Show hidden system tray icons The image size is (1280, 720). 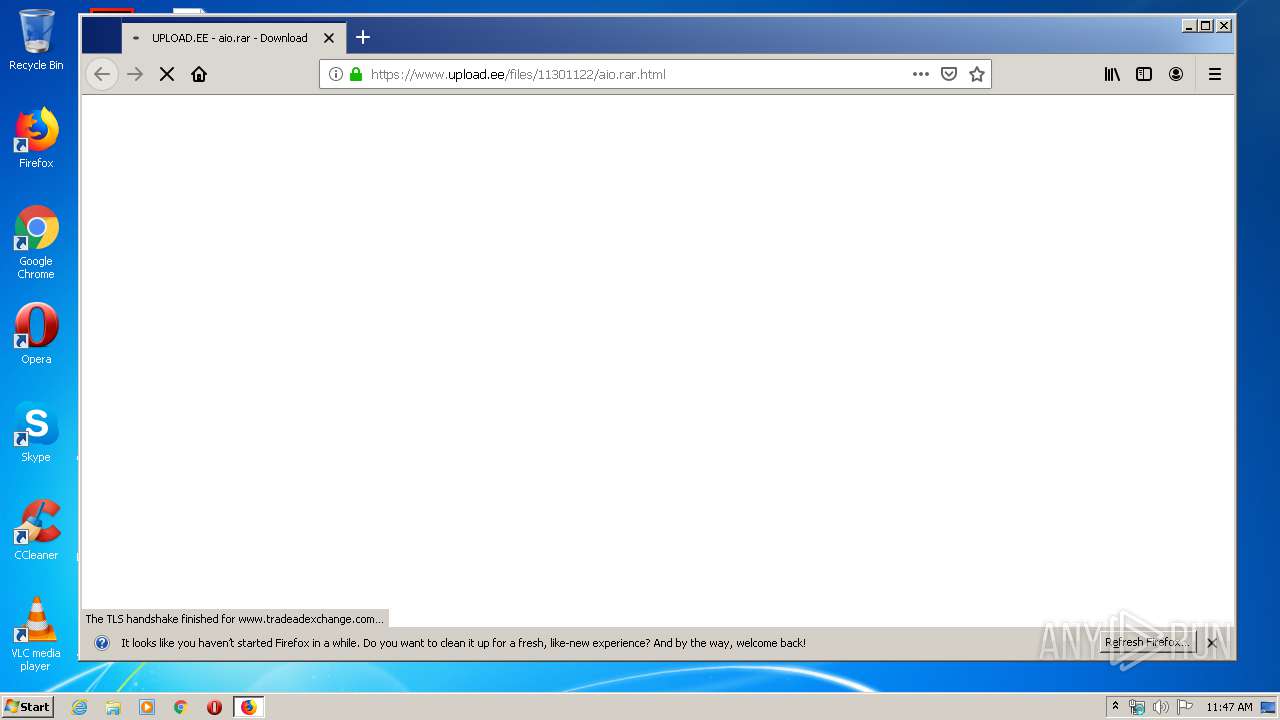tap(1116, 707)
